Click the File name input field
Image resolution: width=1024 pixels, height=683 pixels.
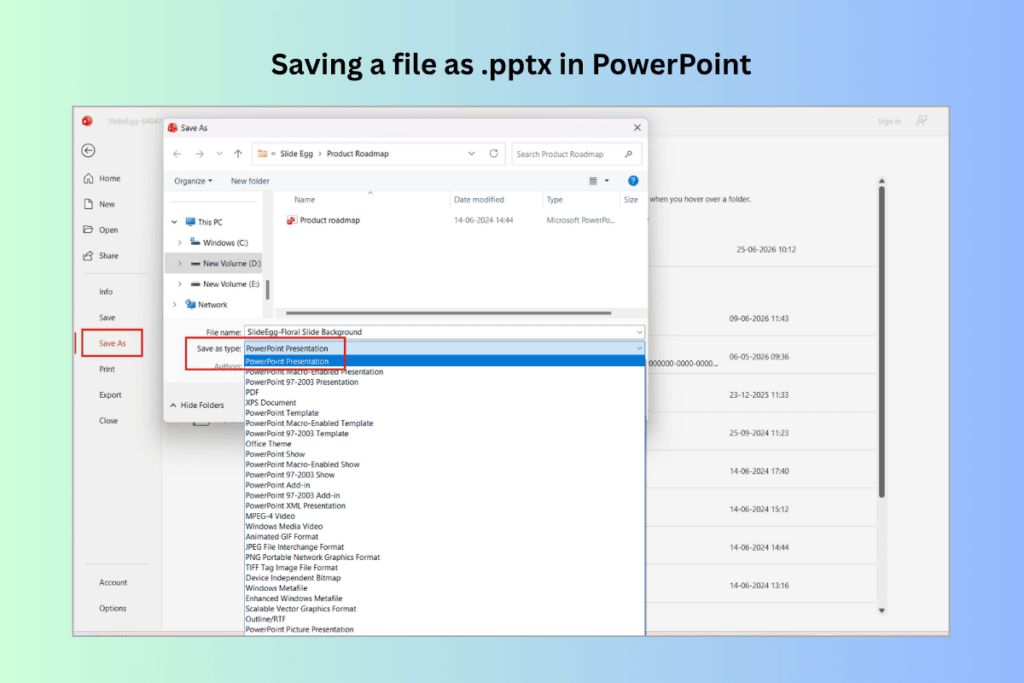[444, 332]
